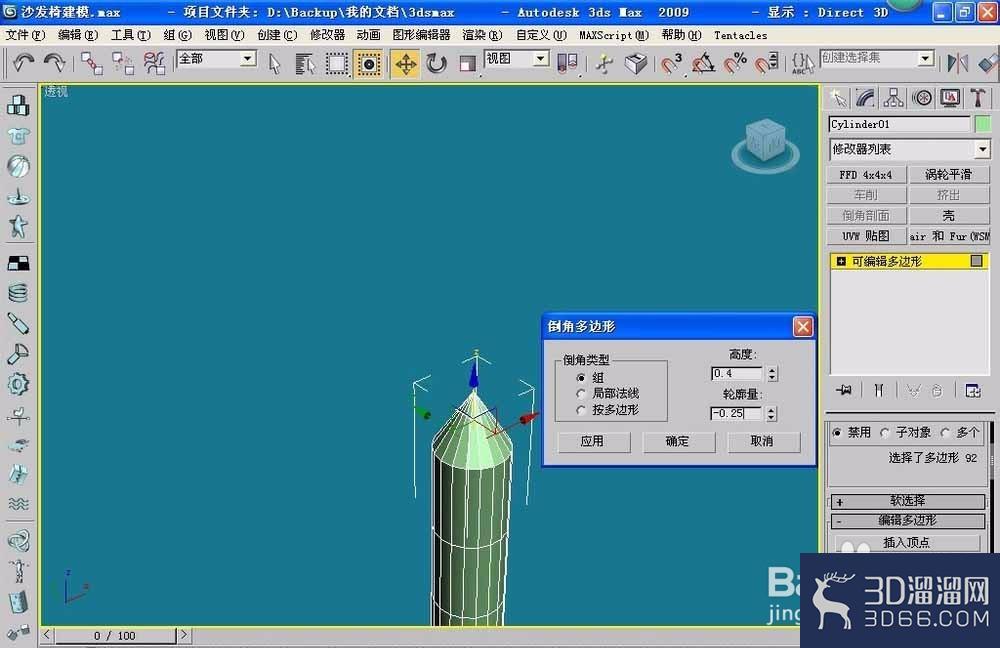Toggle the Percent Snap tool

click(735, 64)
